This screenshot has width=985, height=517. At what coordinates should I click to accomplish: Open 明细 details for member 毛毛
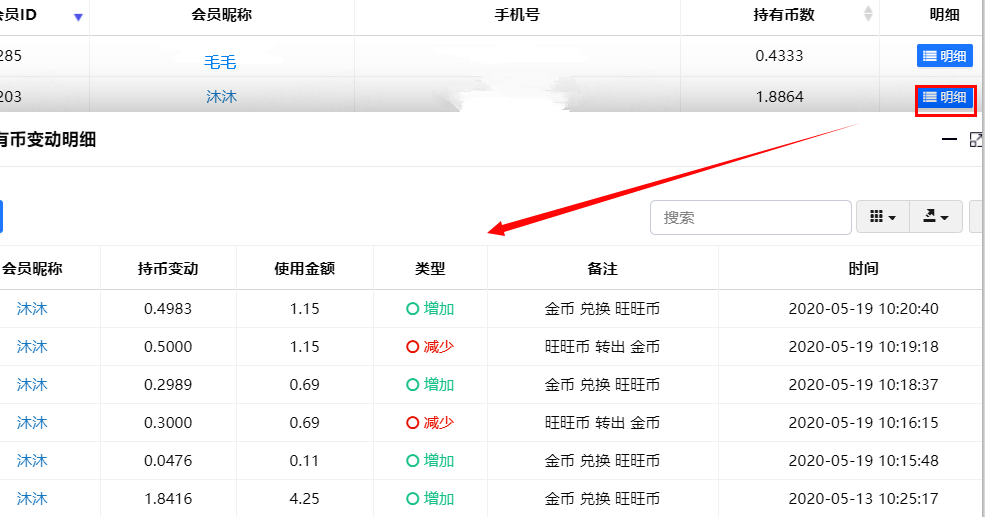point(945,56)
